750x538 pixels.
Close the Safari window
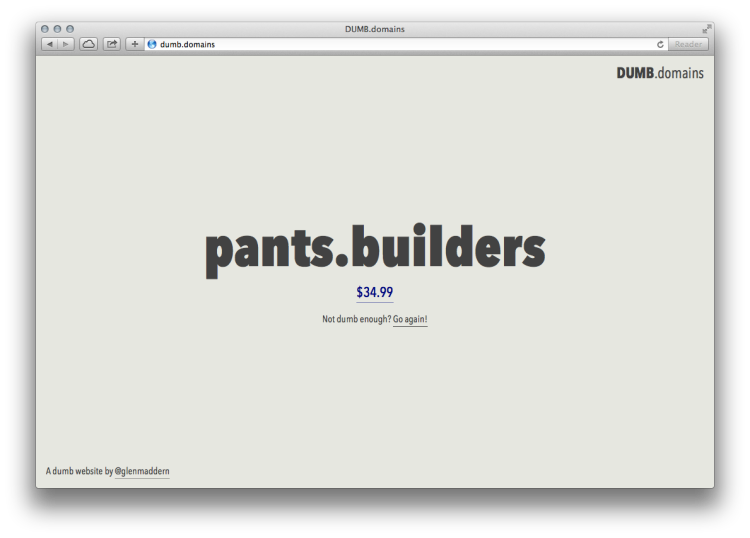pos(45,29)
